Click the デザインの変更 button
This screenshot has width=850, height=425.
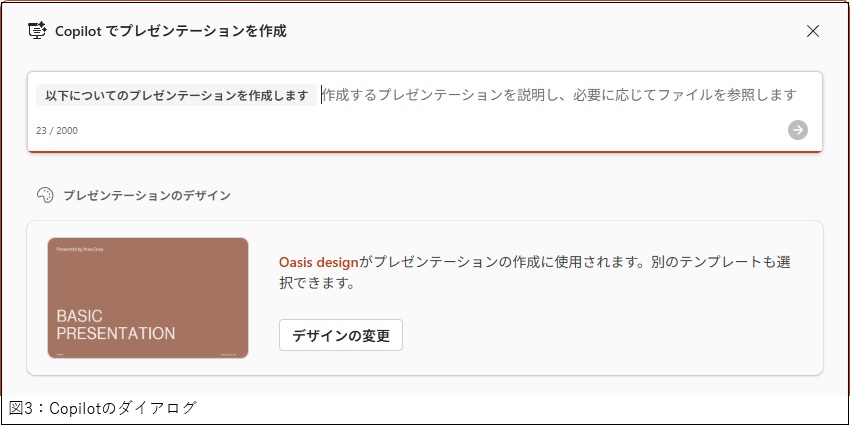(x=340, y=336)
